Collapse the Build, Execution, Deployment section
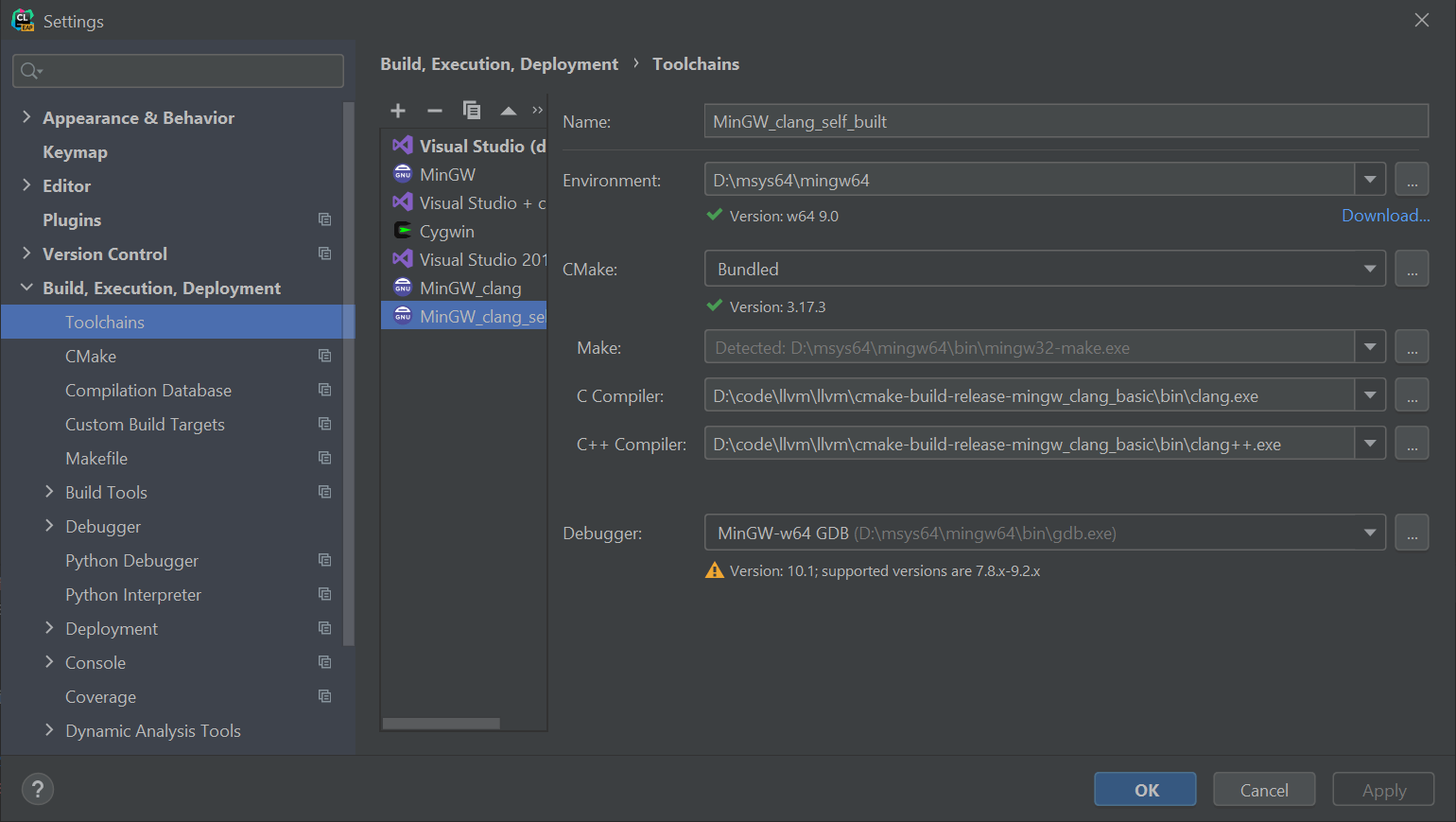 pos(26,288)
